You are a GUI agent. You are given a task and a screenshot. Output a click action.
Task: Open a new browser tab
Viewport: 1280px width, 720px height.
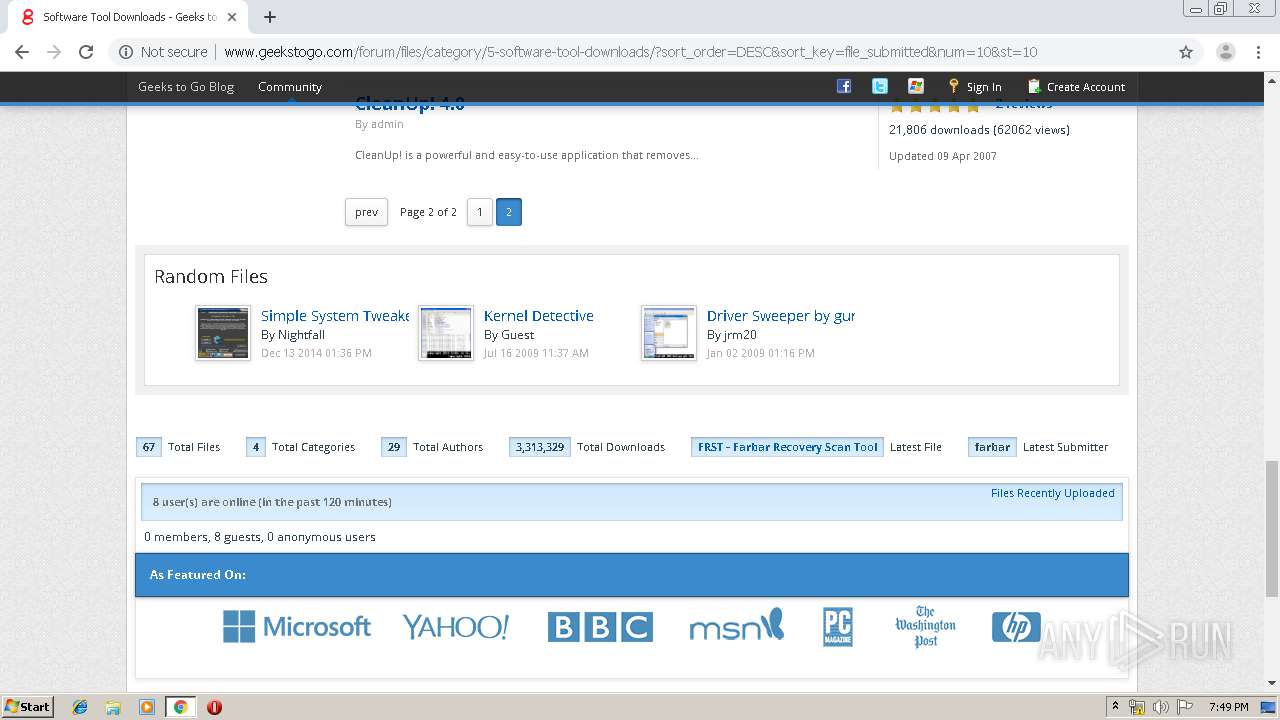pyautogui.click(x=270, y=17)
